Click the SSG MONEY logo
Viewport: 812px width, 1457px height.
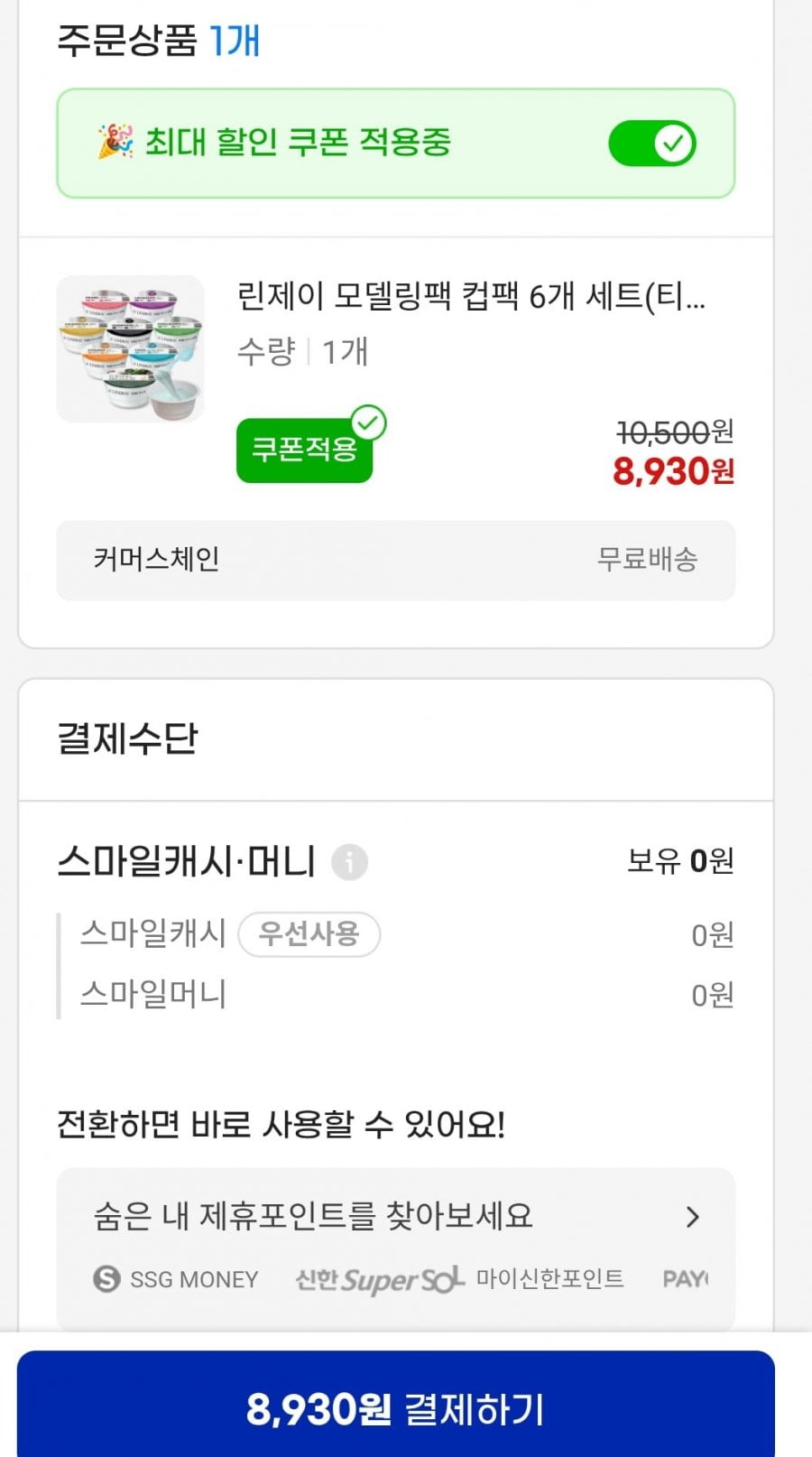177,1279
